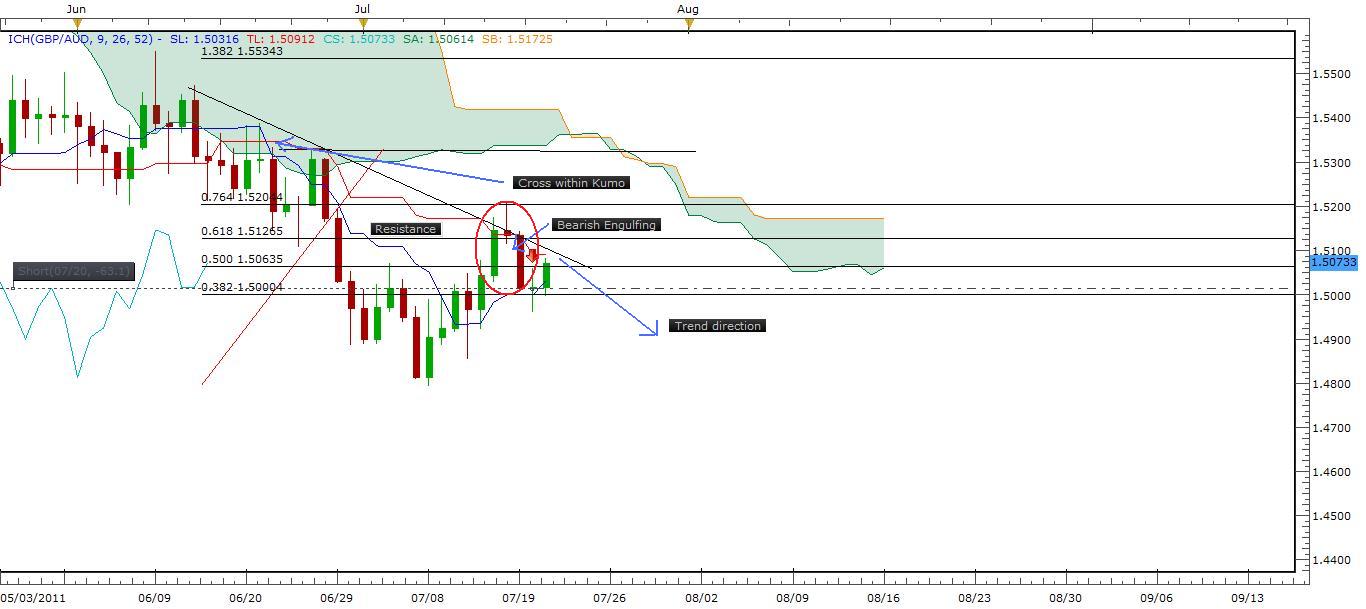Click the Jul month marker triangle

click(x=363, y=23)
